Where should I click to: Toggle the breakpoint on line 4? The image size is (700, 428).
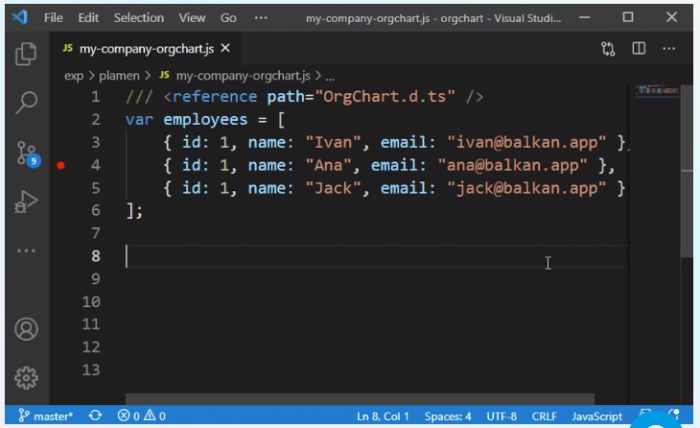pos(61,165)
